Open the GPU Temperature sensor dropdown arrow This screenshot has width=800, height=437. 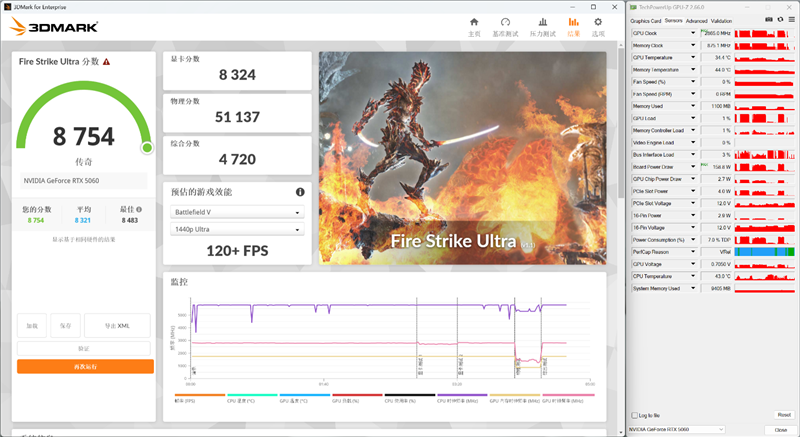[x=693, y=58]
